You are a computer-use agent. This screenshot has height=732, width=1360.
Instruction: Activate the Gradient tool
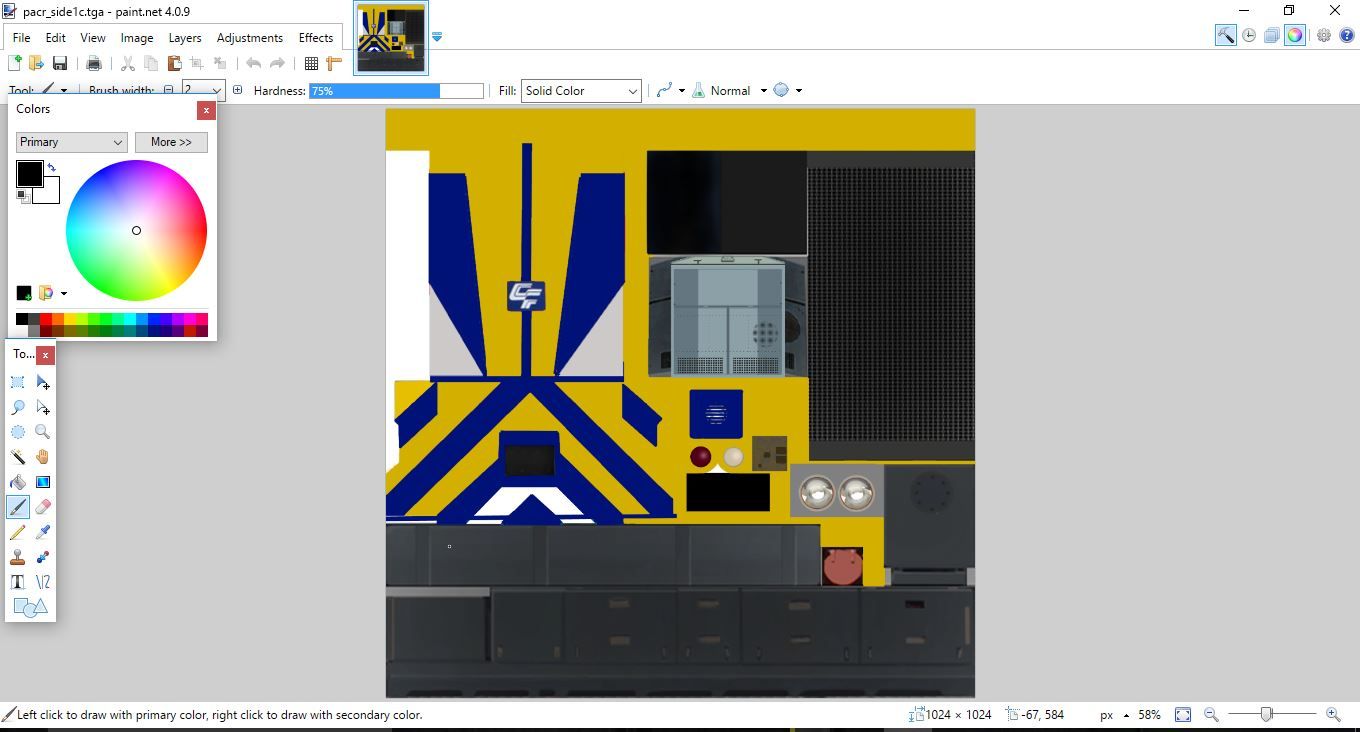42,482
